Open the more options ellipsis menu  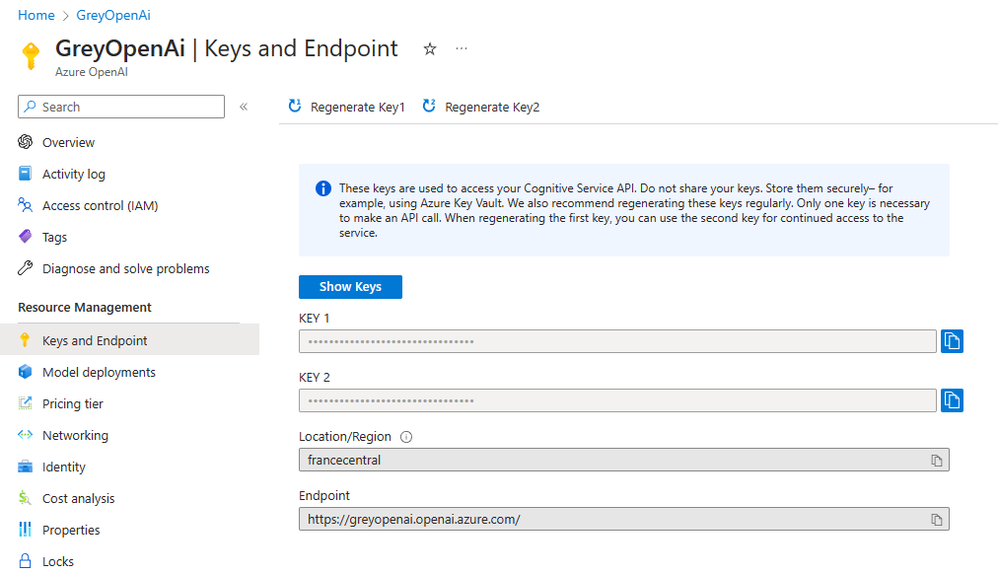coord(461,48)
